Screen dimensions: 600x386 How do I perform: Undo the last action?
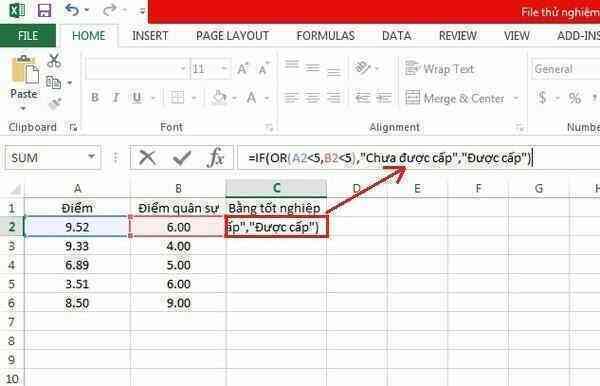point(72,10)
